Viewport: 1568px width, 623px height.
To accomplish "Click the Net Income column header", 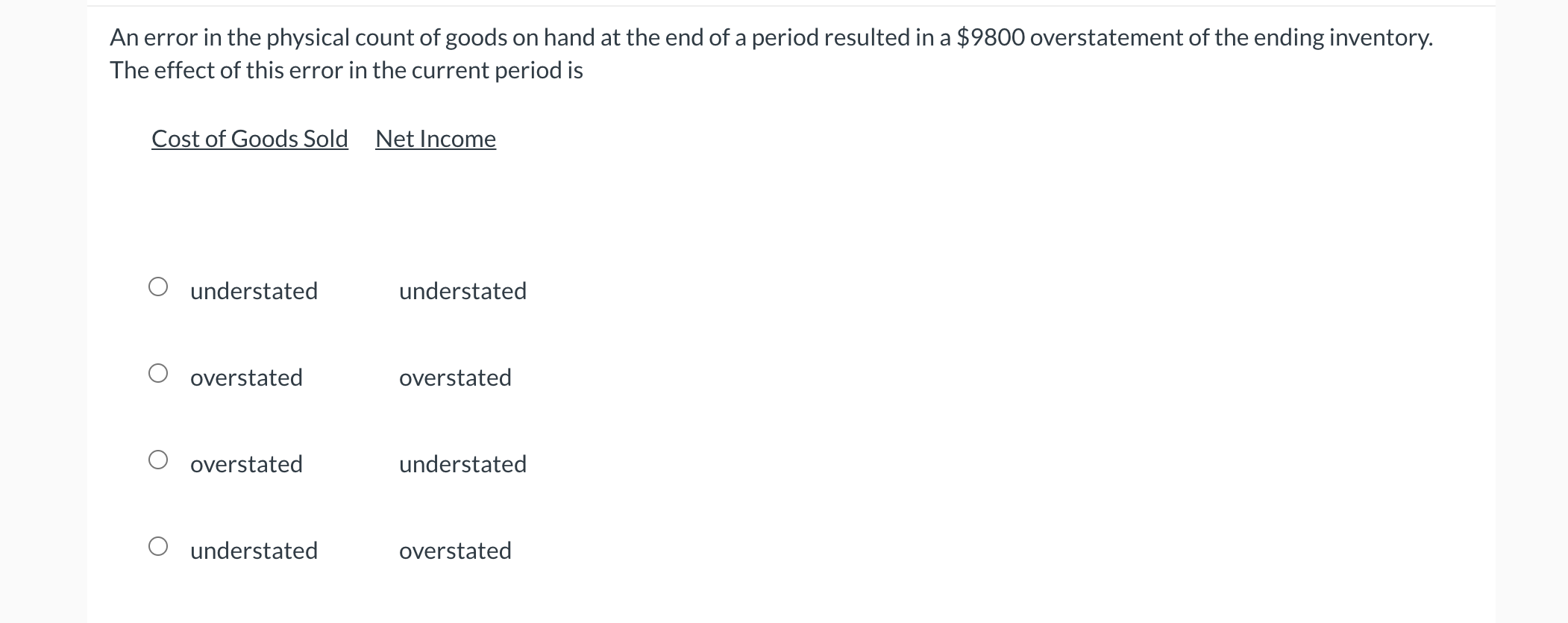I will tap(436, 139).
